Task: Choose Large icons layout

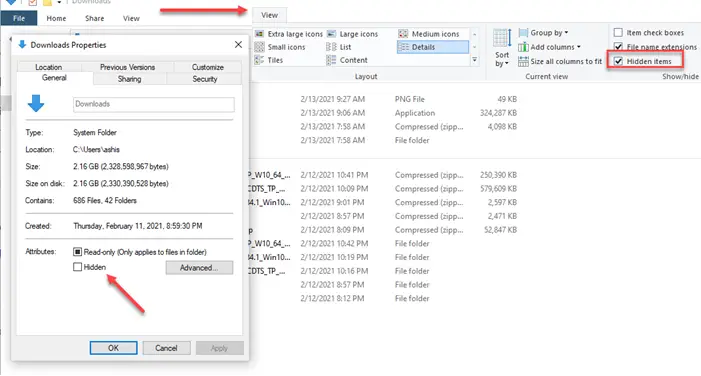Action: coord(352,34)
